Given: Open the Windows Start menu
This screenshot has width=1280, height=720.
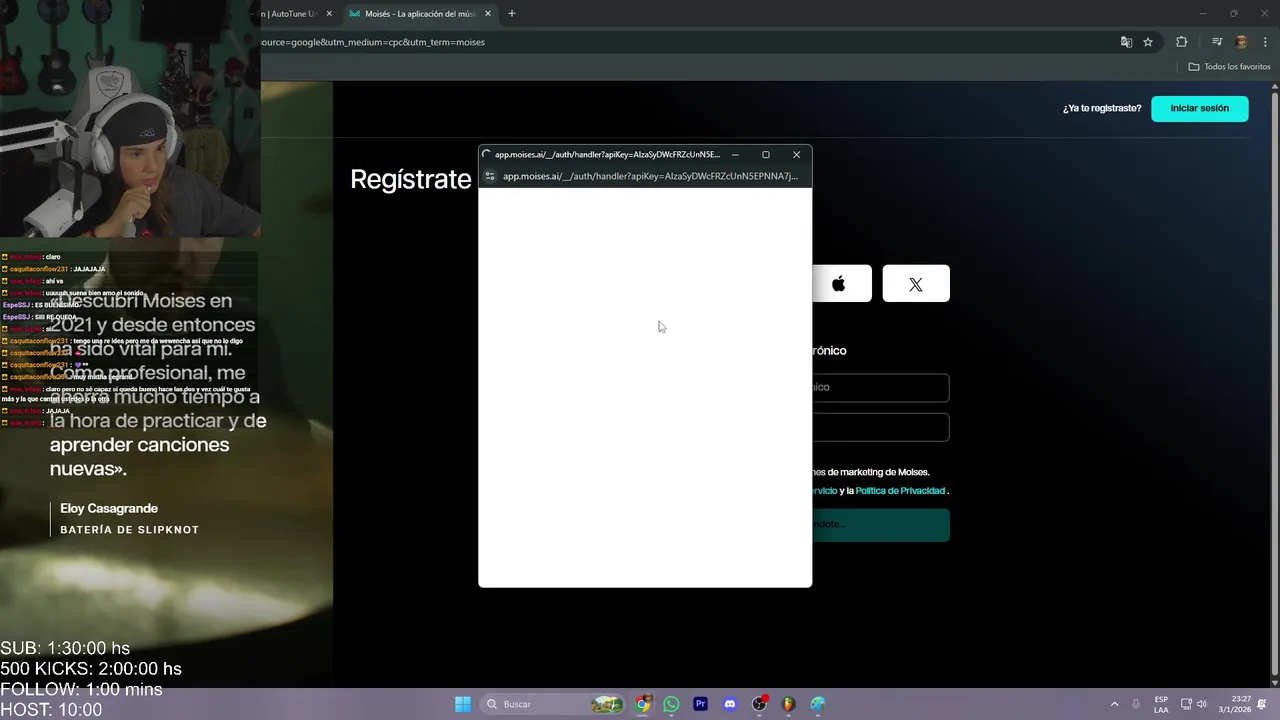Looking at the screenshot, I should 463,704.
